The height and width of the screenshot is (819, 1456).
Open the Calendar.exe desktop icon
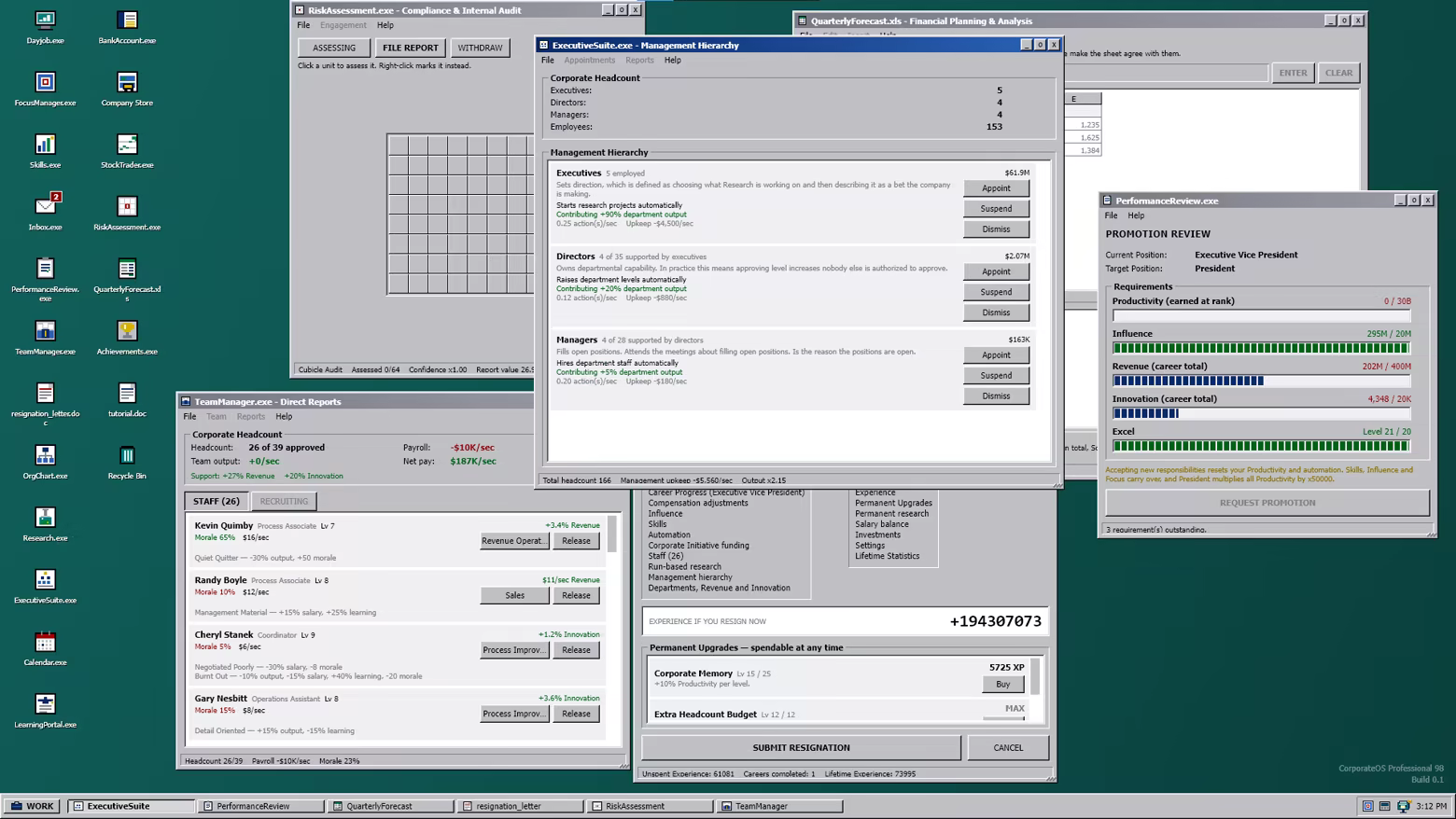45,648
